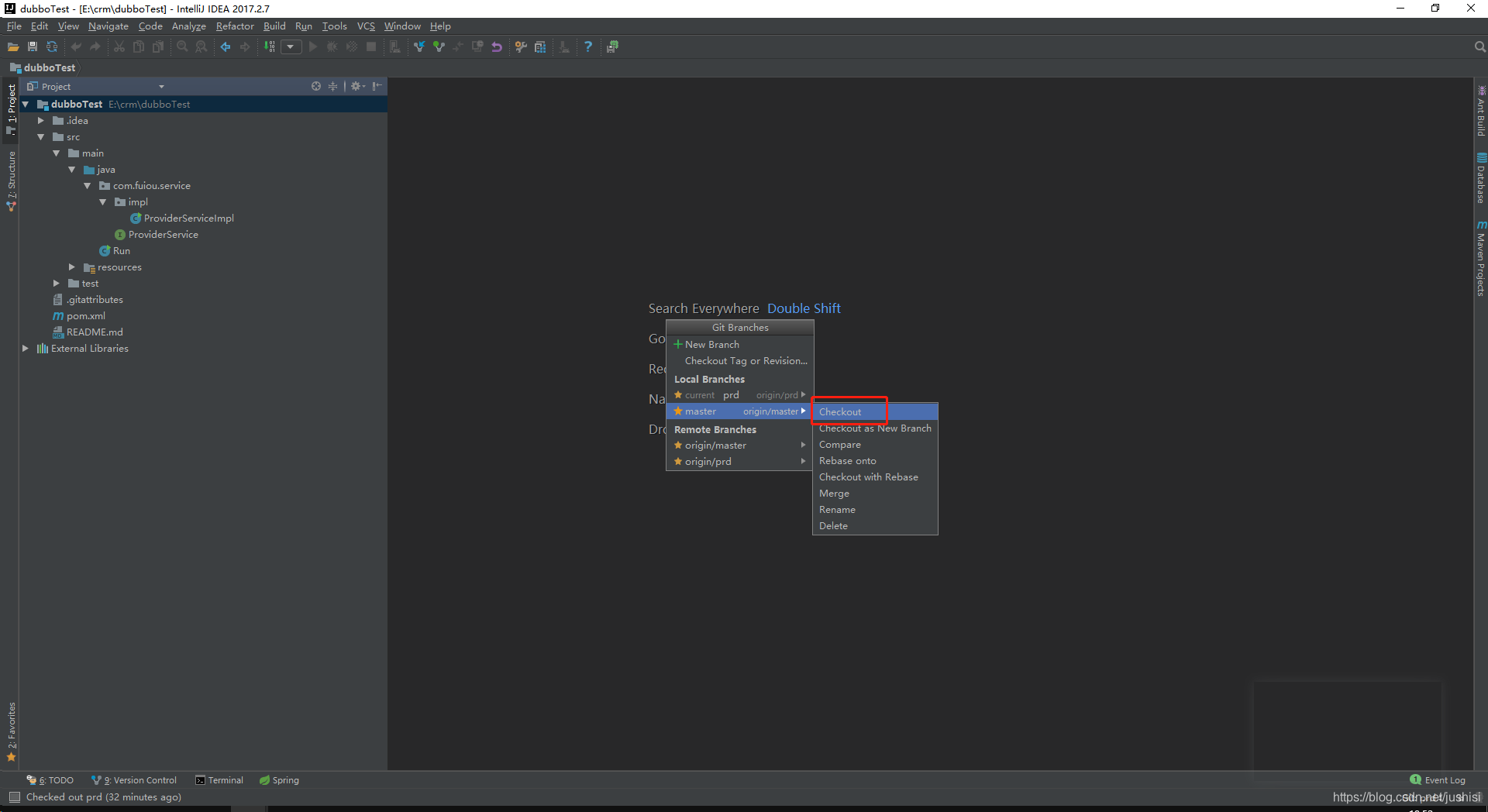This screenshot has width=1488, height=812.
Task: Click the Open folder toolbar icon
Action: pyautogui.click(x=13, y=47)
